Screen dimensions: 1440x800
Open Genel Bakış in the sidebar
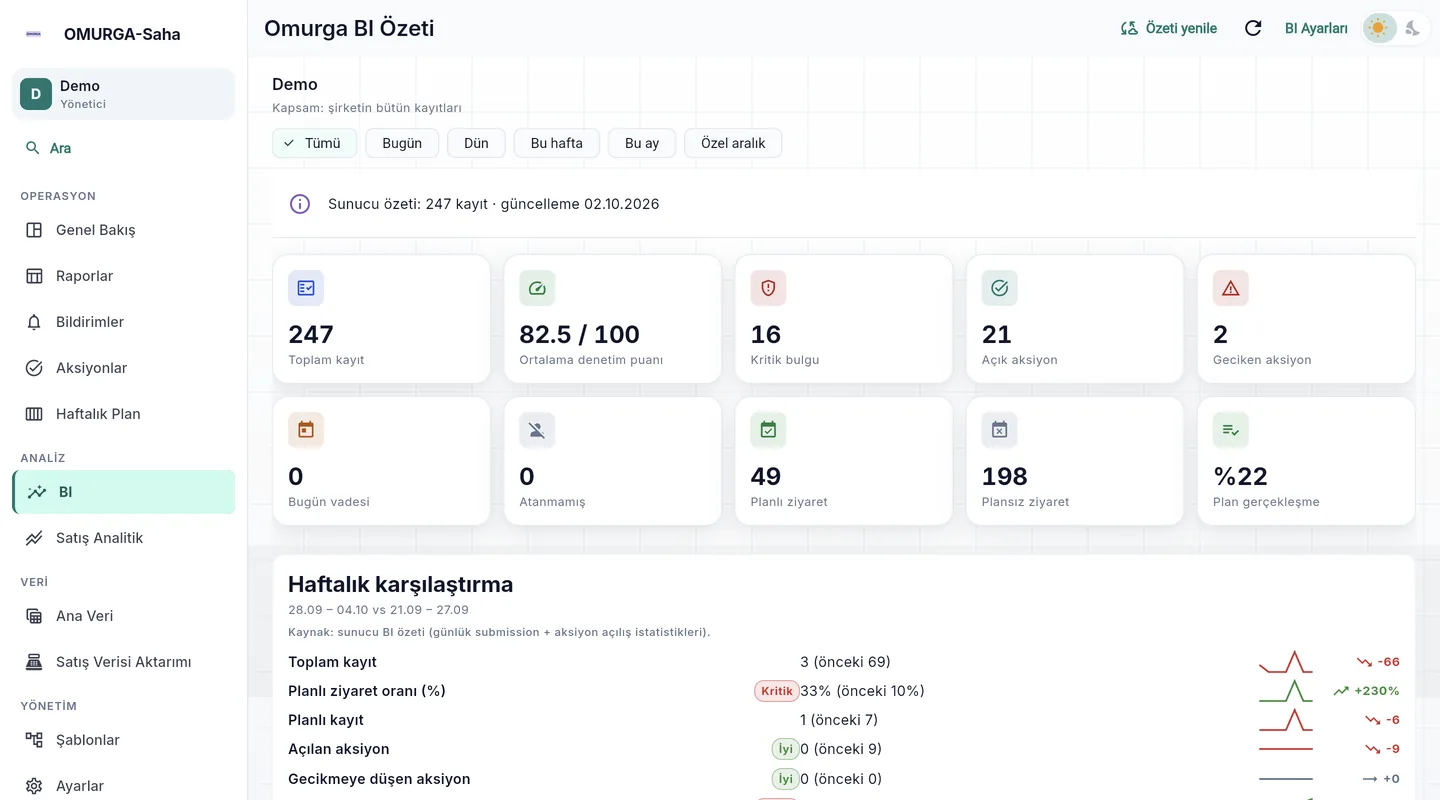[x=124, y=230]
